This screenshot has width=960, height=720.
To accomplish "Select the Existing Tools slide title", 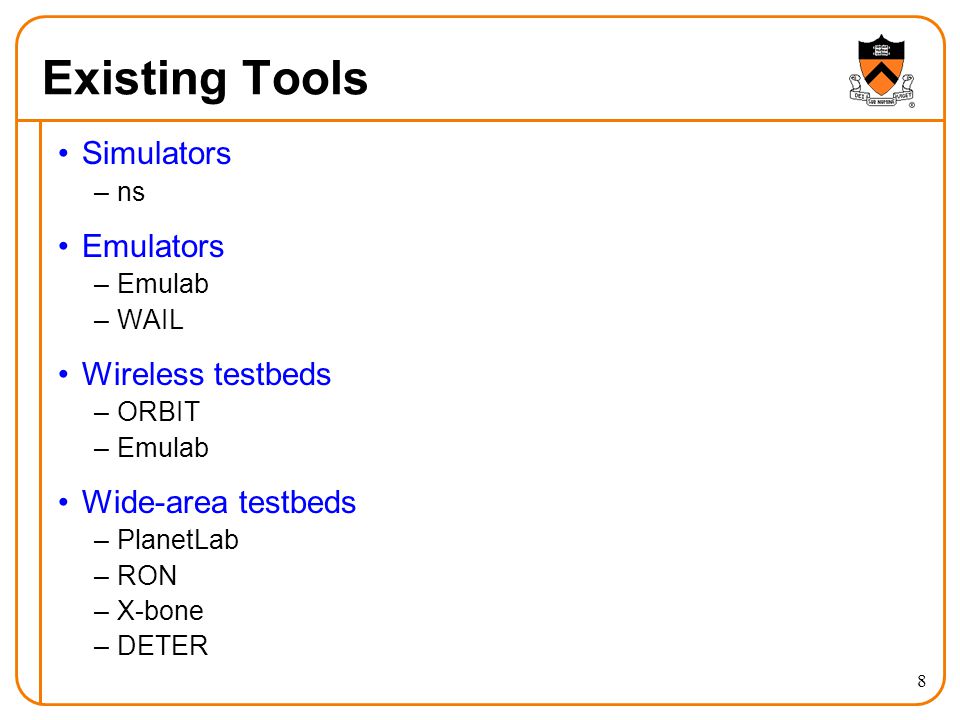I will point(205,78).
